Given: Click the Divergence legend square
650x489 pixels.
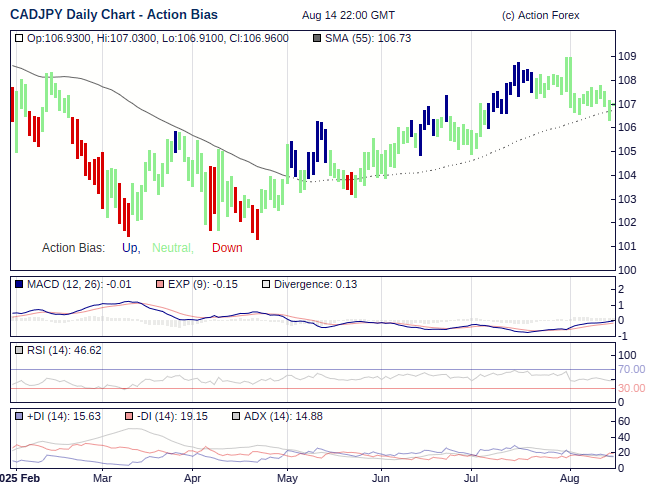Looking at the screenshot, I should pyautogui.click(x=265, y=285).
